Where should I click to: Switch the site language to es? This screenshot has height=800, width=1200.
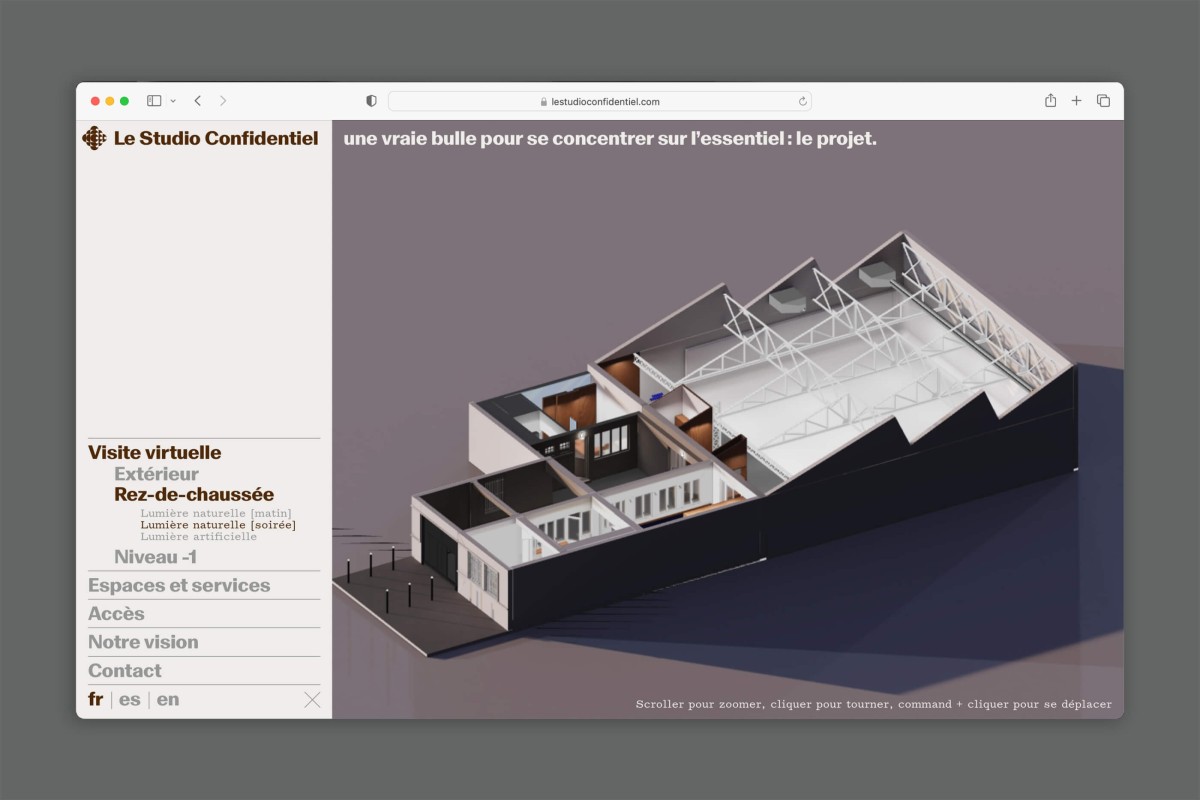130,699
